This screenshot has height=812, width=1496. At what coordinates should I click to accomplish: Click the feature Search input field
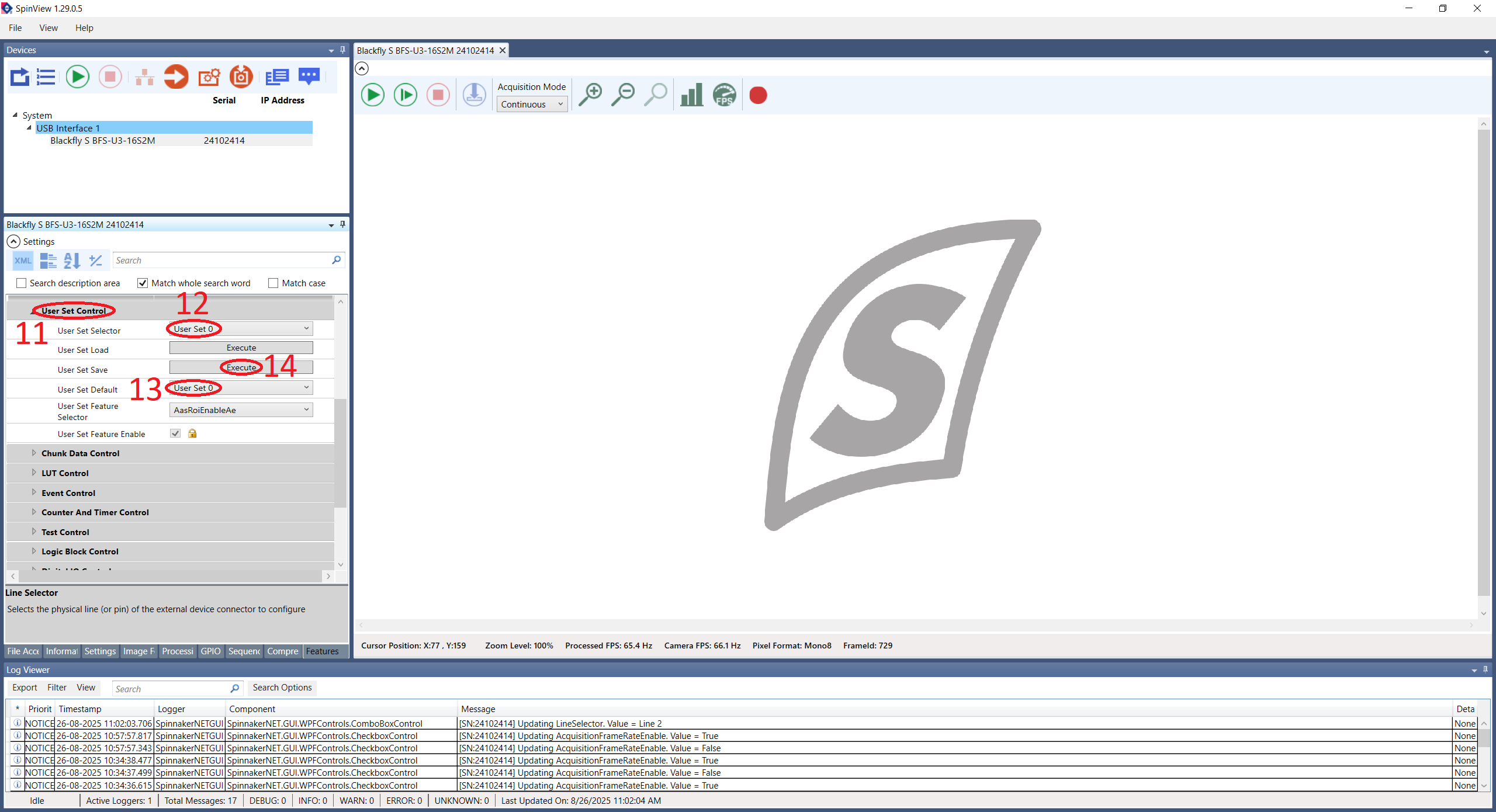click(222, 261)
